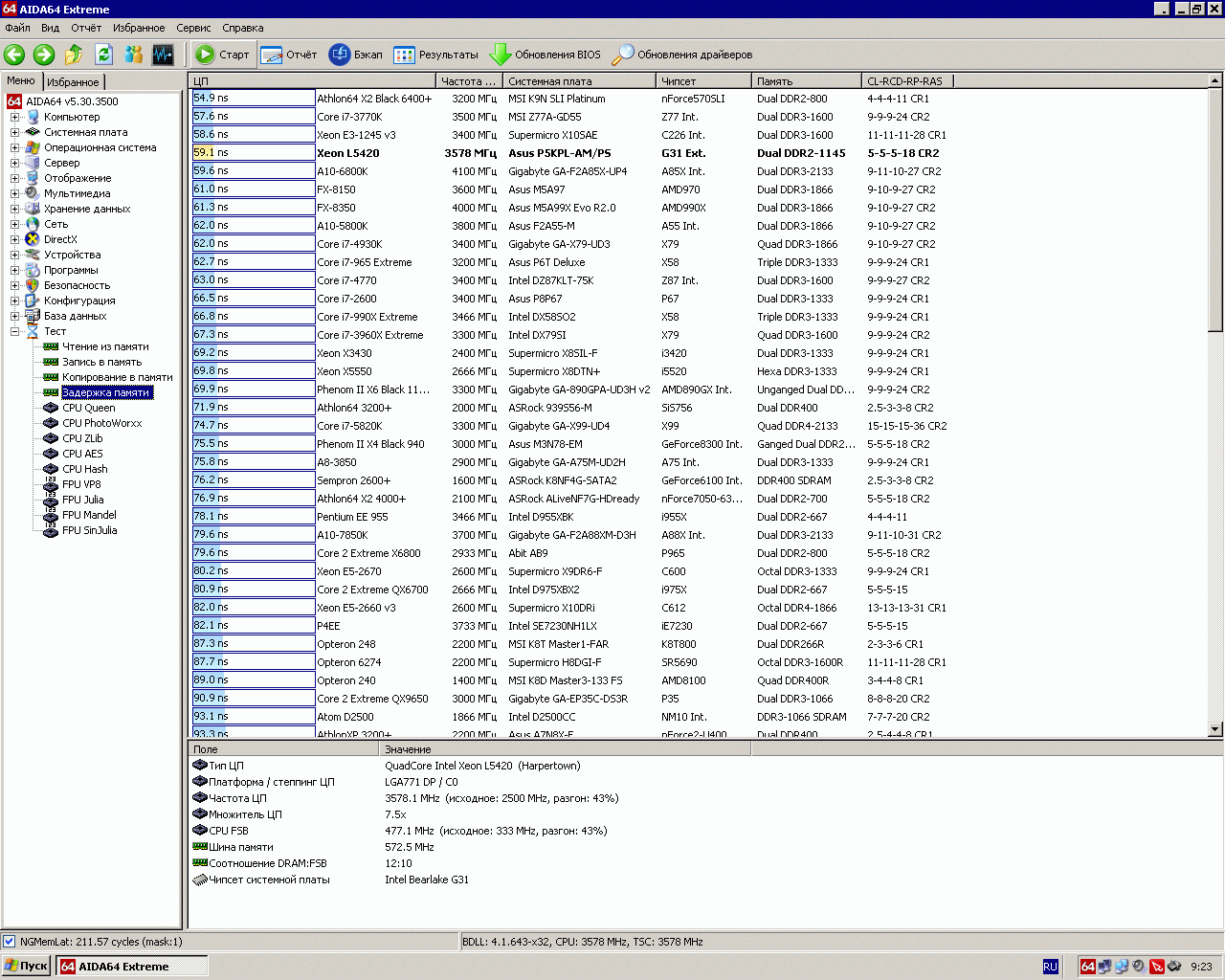Click the Отчёт toolbar button
The image size is (1225, 980).
[x=289, y=55]
